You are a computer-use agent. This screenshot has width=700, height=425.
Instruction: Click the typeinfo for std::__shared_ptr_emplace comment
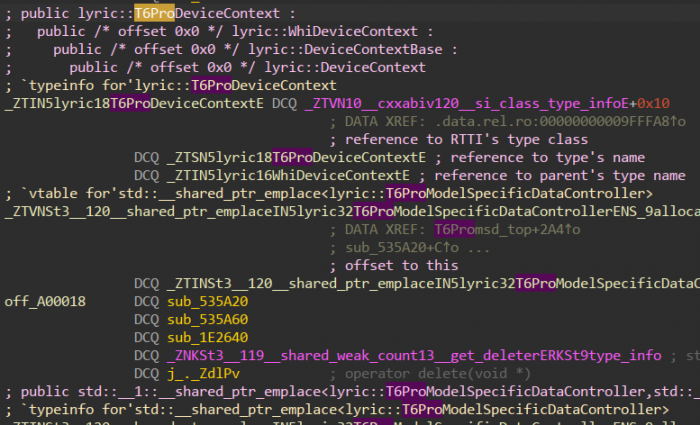[337, 410]
